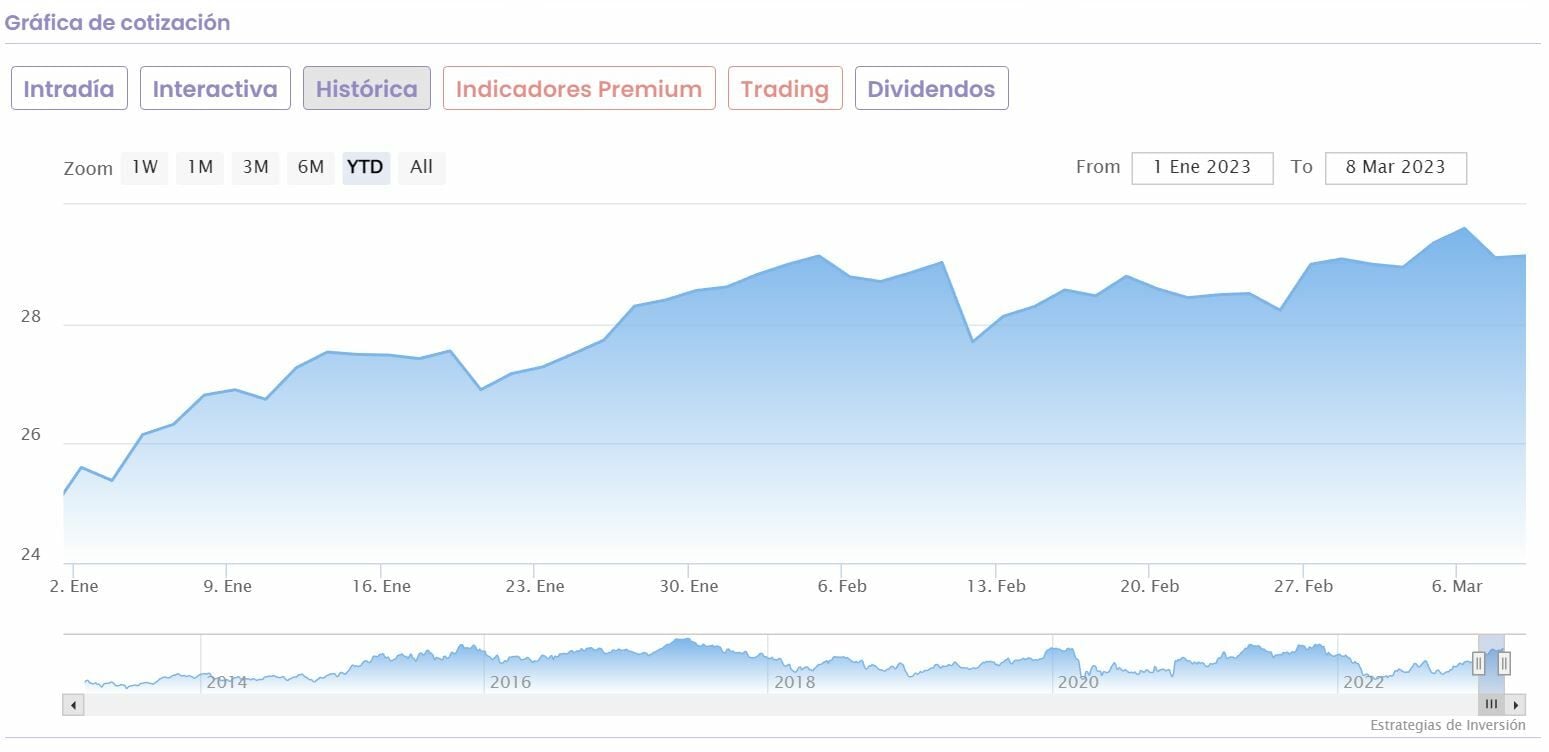Click the scrollbar thumb grip

coord(1491,705)
